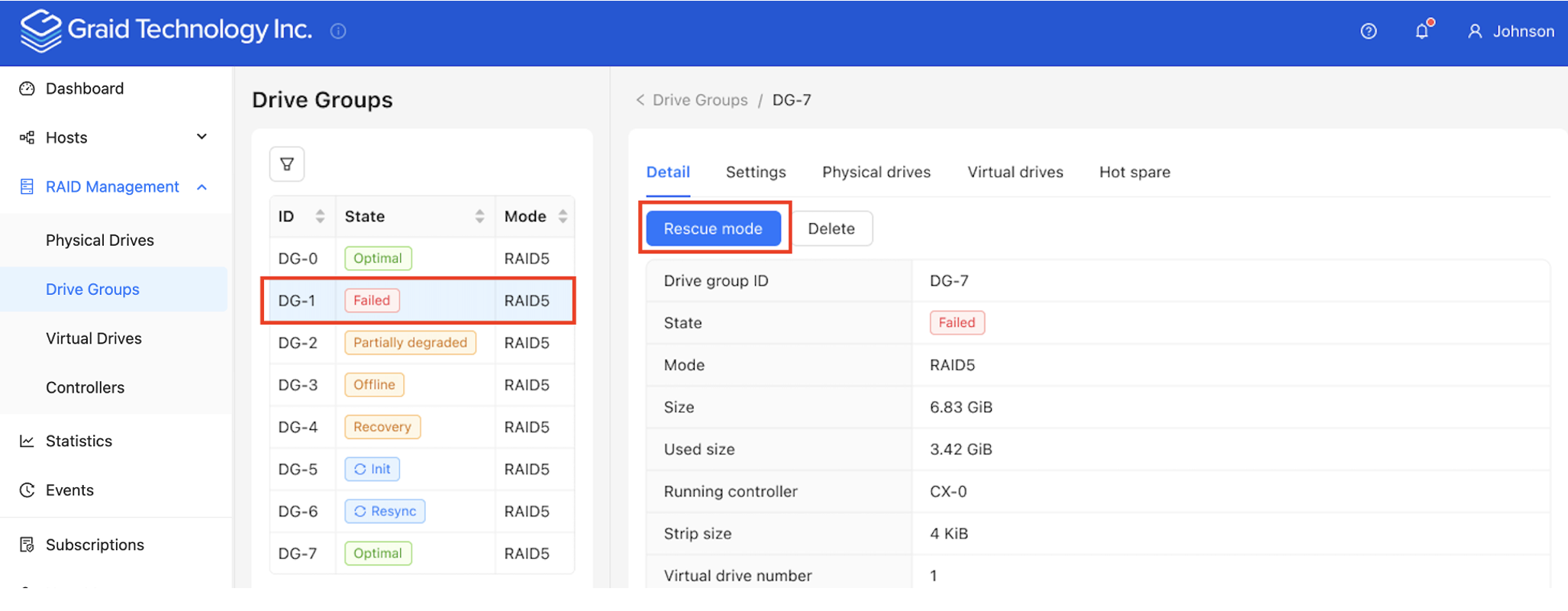Open the Johnson user account menu
The width and height of the screenshot is (1568, 611).
1511,31
